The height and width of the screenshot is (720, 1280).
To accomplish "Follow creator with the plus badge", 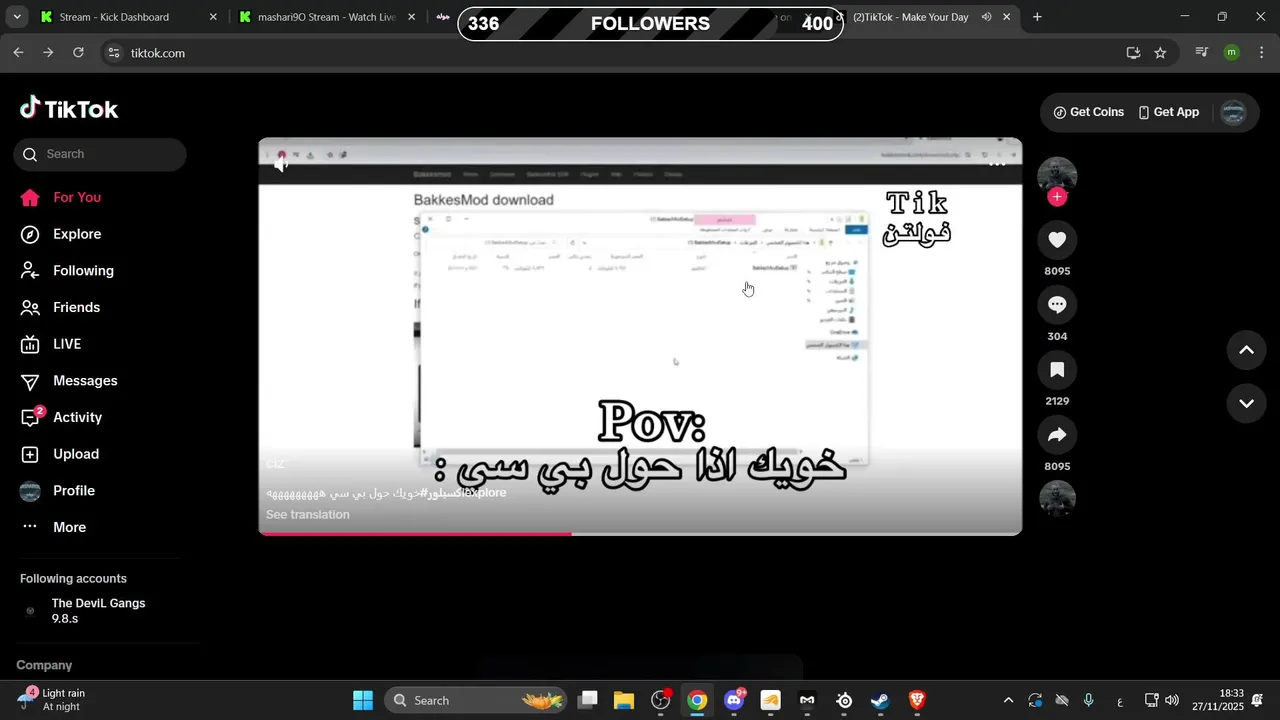I will pos(1057,197).
